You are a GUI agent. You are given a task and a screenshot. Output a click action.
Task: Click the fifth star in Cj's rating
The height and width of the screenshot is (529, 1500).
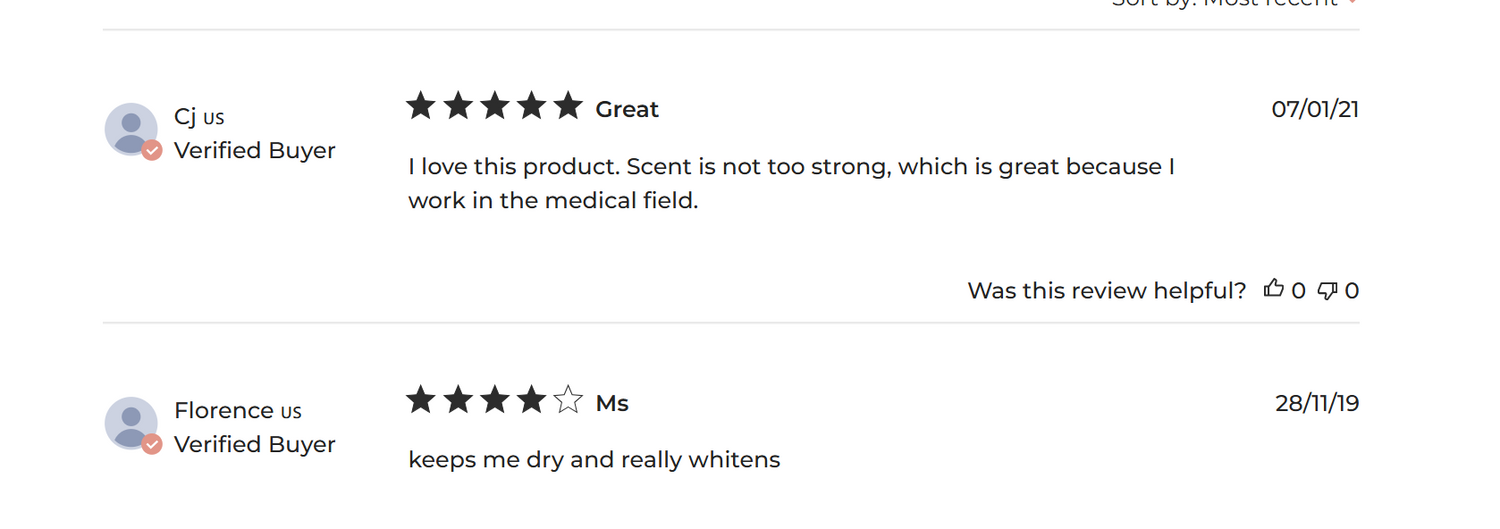568,106
